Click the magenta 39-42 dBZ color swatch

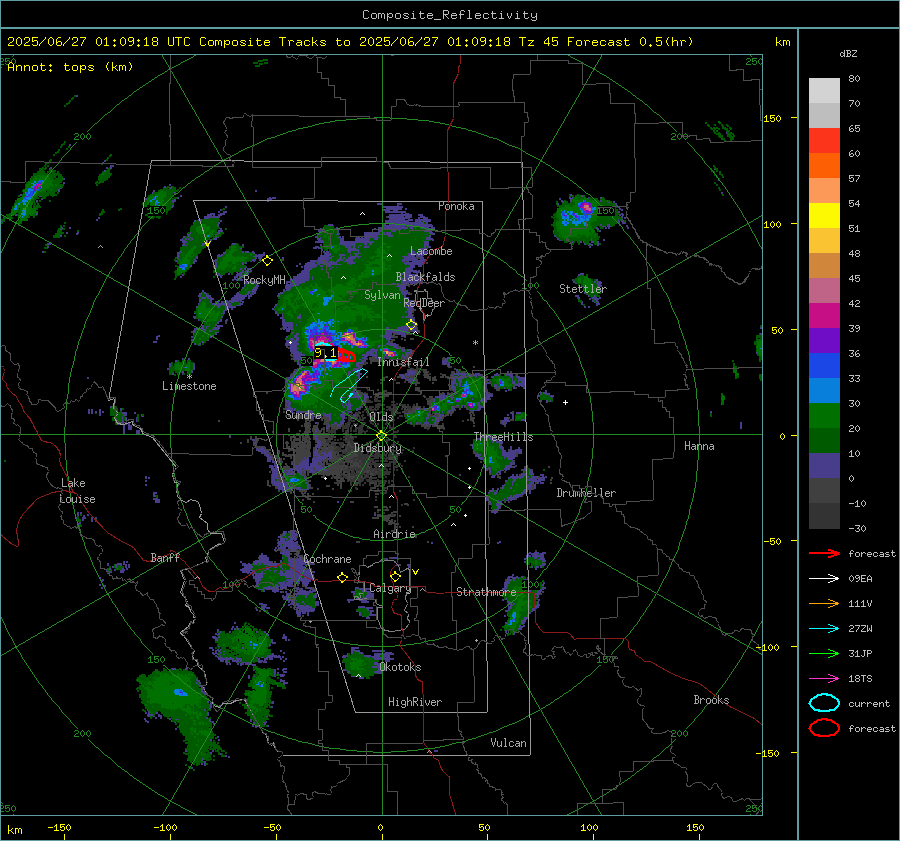(x=824, y=316)
